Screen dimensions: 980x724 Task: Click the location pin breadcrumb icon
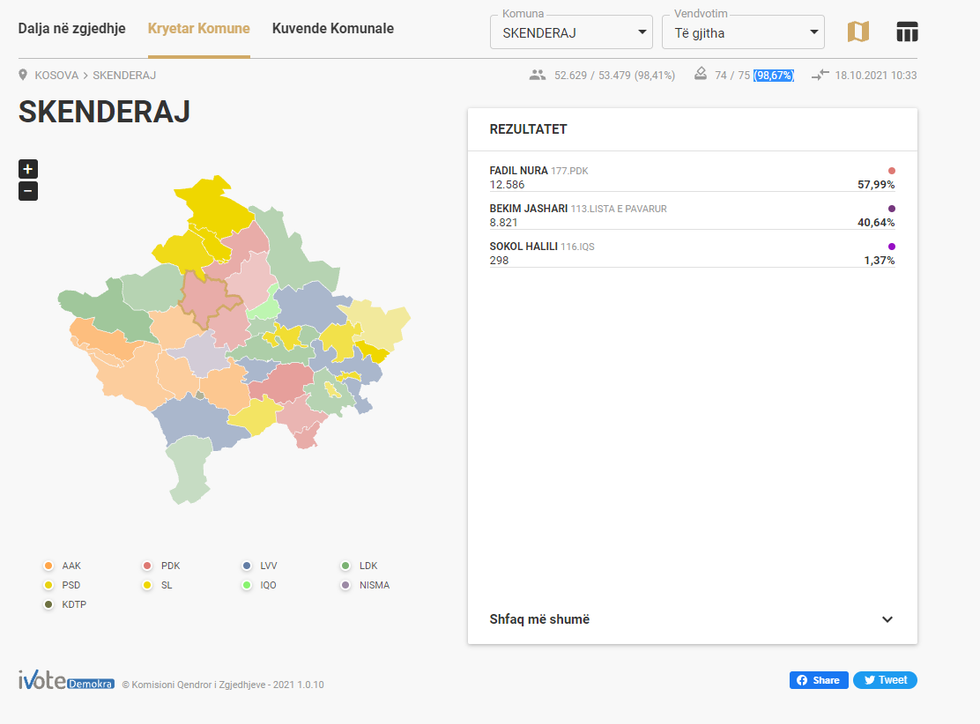point(23,75)
